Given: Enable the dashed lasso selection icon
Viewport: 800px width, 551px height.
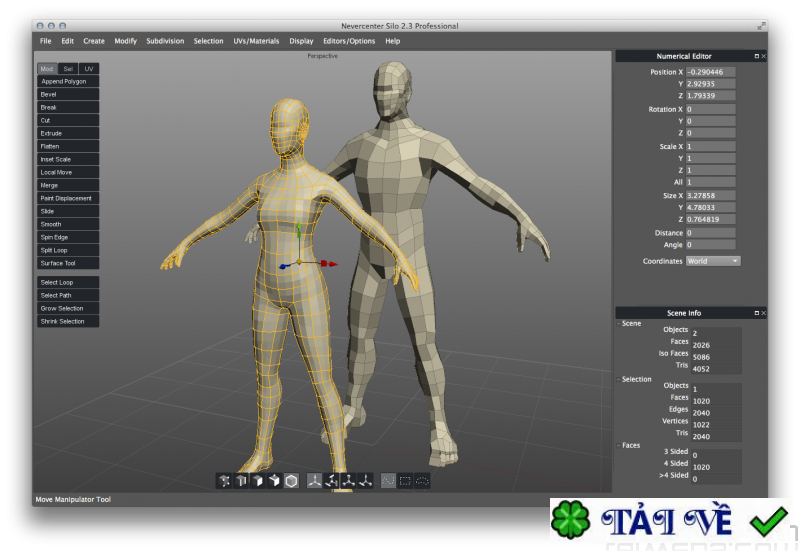Looking at the screenshot, I should pyautogui.click(x=422, y=480).
